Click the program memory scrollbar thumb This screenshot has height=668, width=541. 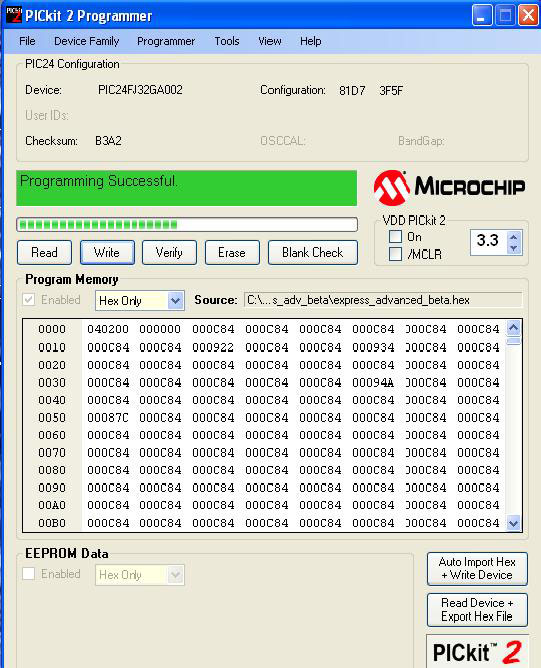coord(514,341)
